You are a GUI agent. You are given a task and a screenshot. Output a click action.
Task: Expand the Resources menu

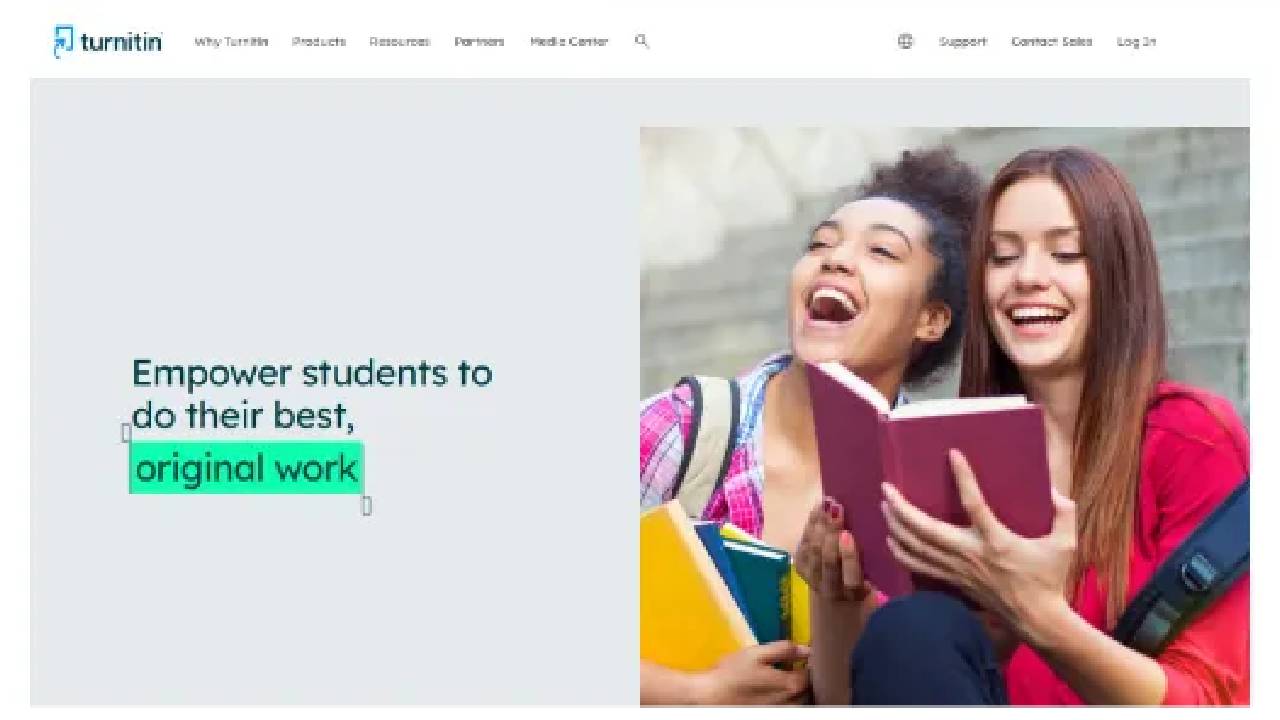pyautogui.click(x=399, y=42)
